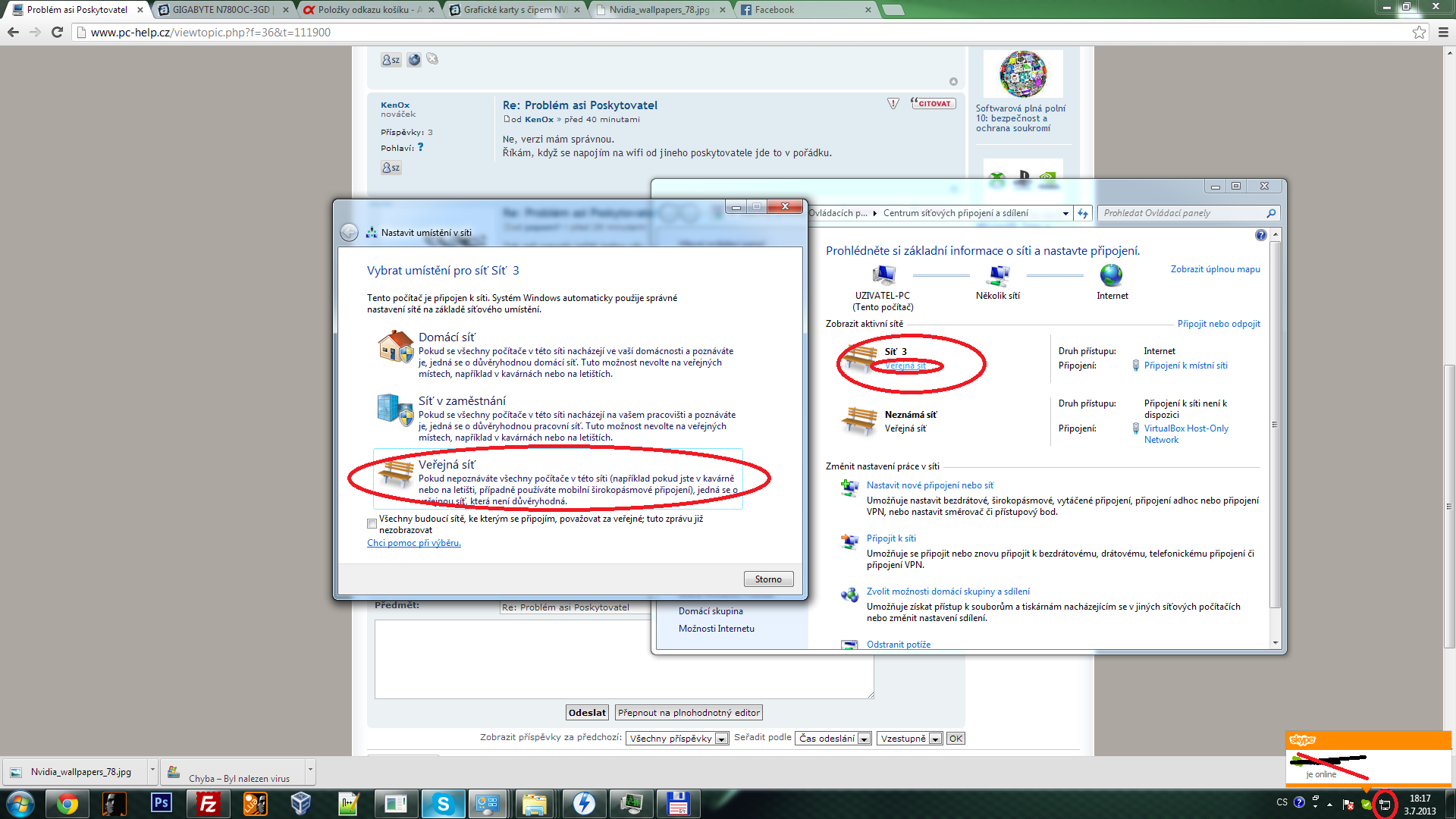1456x819 pixels.
Task: Switch to the GIGABYTE N780OC-3GD tab
Action: click(x=221, y=10)
